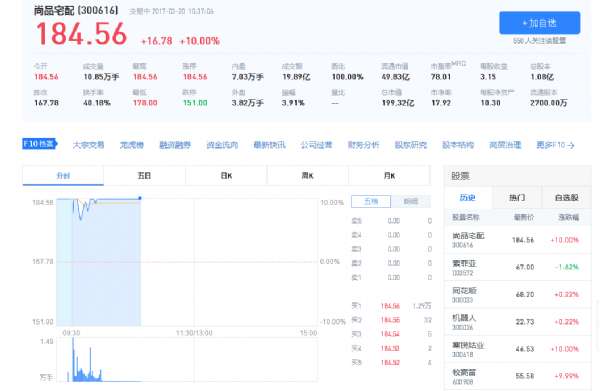Switch stock list to 自选股 tab
600x391 pixels.
click(x=567, y=198)
